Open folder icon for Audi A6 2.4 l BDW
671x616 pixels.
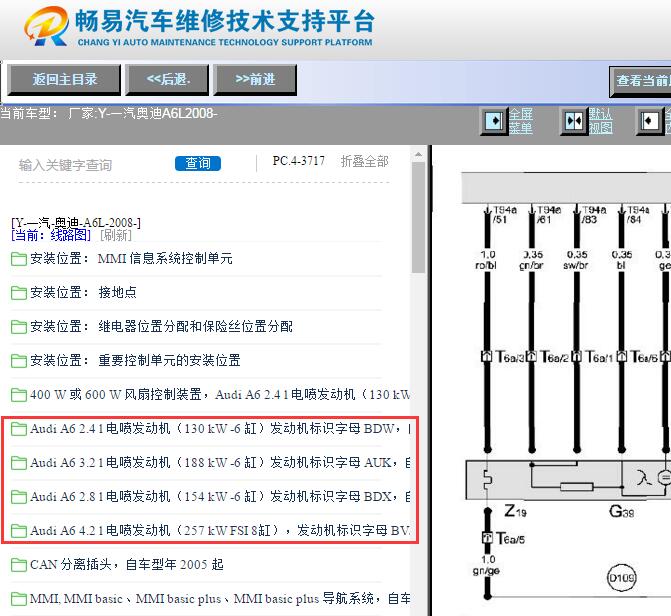click(18, 429)
